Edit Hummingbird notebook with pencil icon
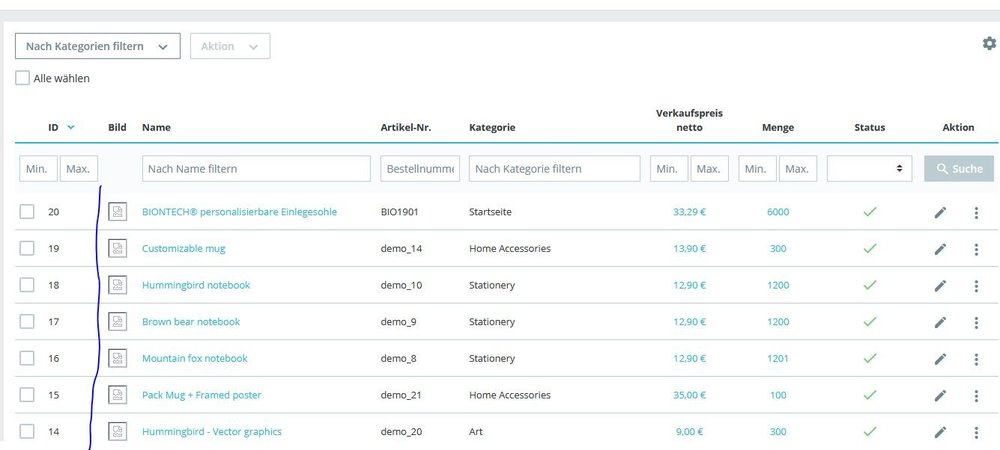 click(x=940, y=286)
